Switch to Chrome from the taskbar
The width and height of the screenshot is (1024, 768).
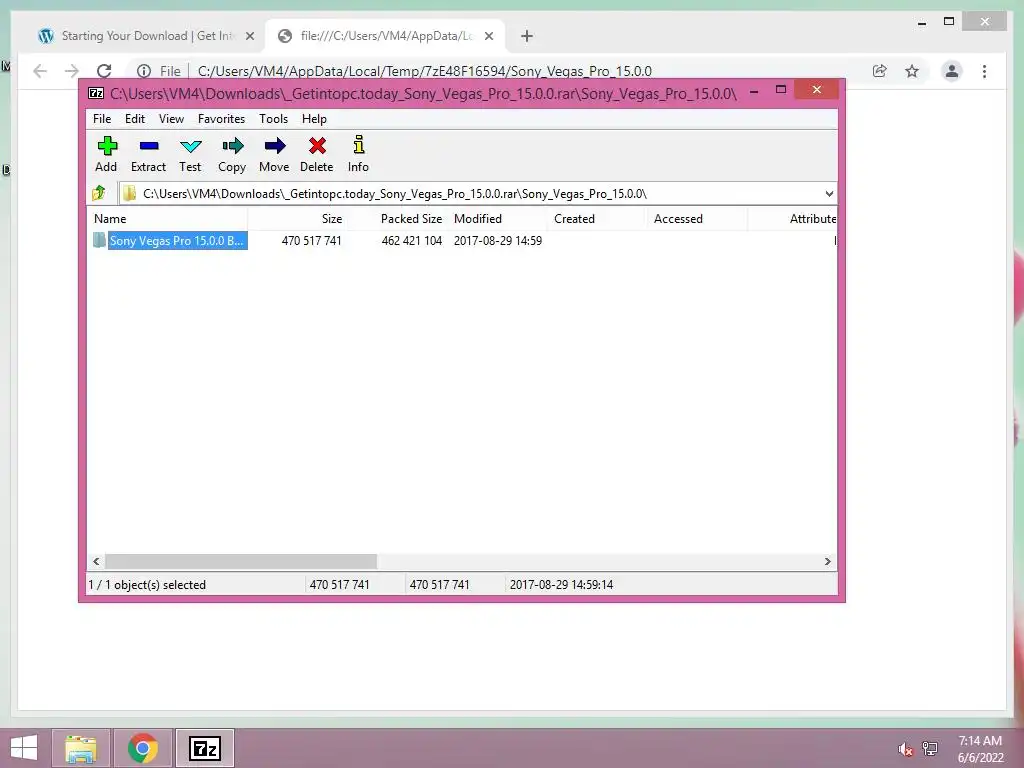point(143,748)
